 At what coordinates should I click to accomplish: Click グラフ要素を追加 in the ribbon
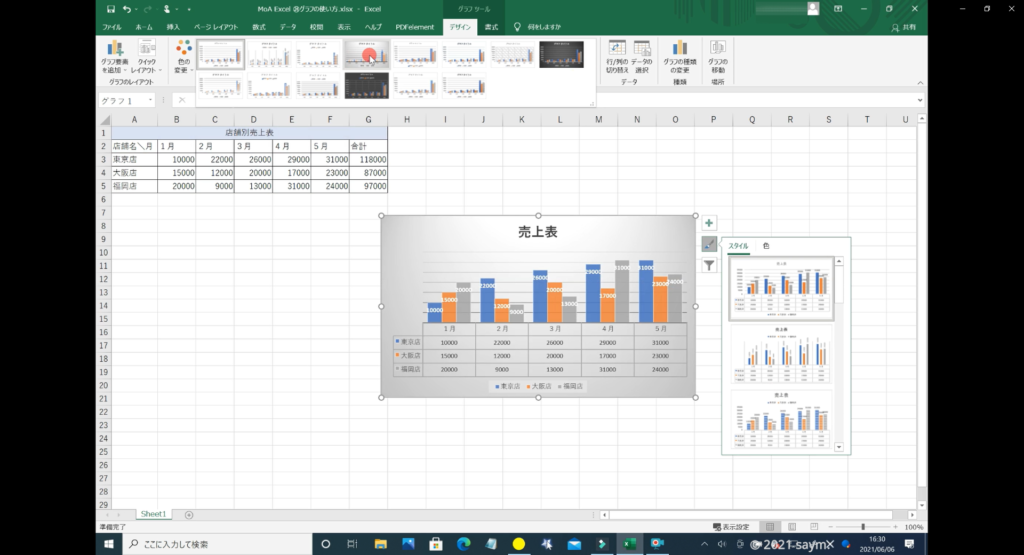pyautogui.click(x=115, y=58)
